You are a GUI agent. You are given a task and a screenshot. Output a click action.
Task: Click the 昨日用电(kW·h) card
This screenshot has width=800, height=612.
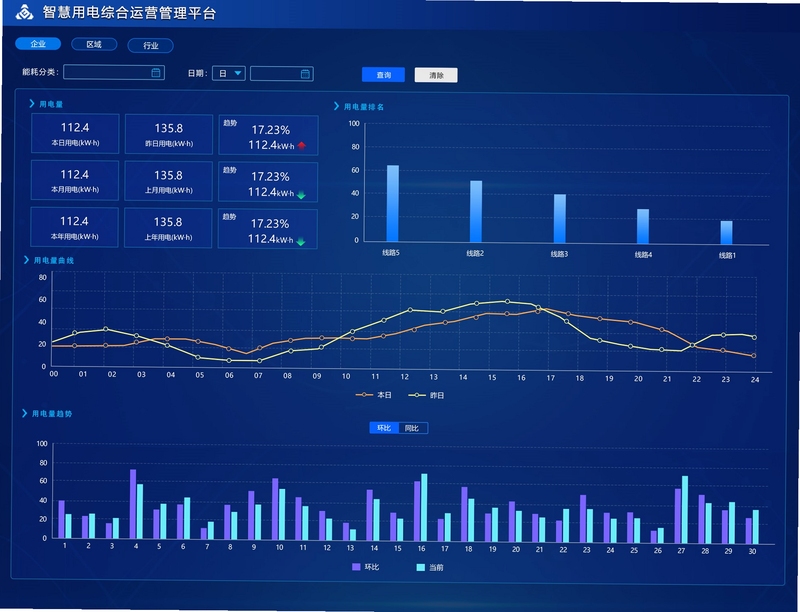pos(169,135)
